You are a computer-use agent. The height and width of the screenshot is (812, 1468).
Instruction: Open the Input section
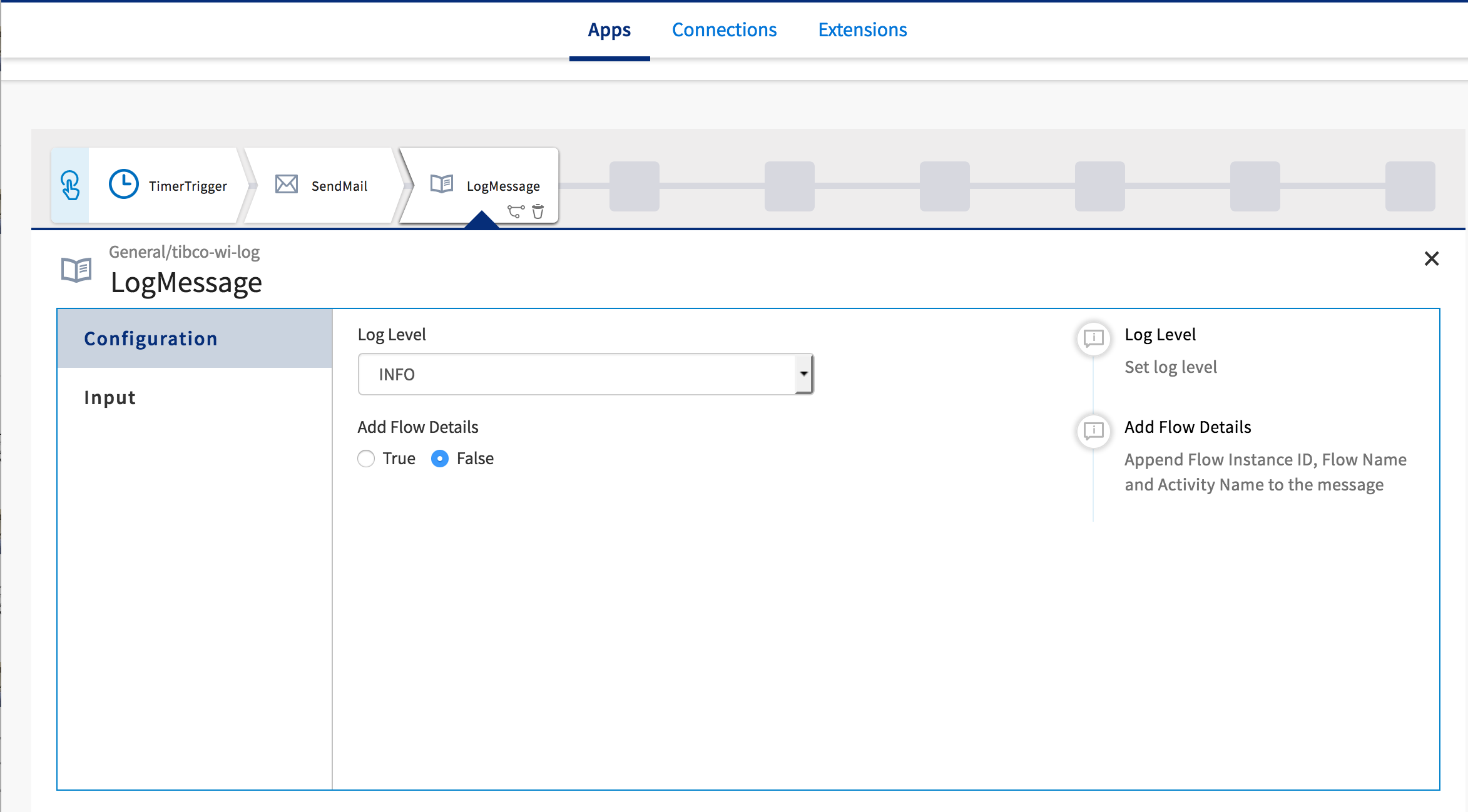pyautogui.click(x=110, y=398)
